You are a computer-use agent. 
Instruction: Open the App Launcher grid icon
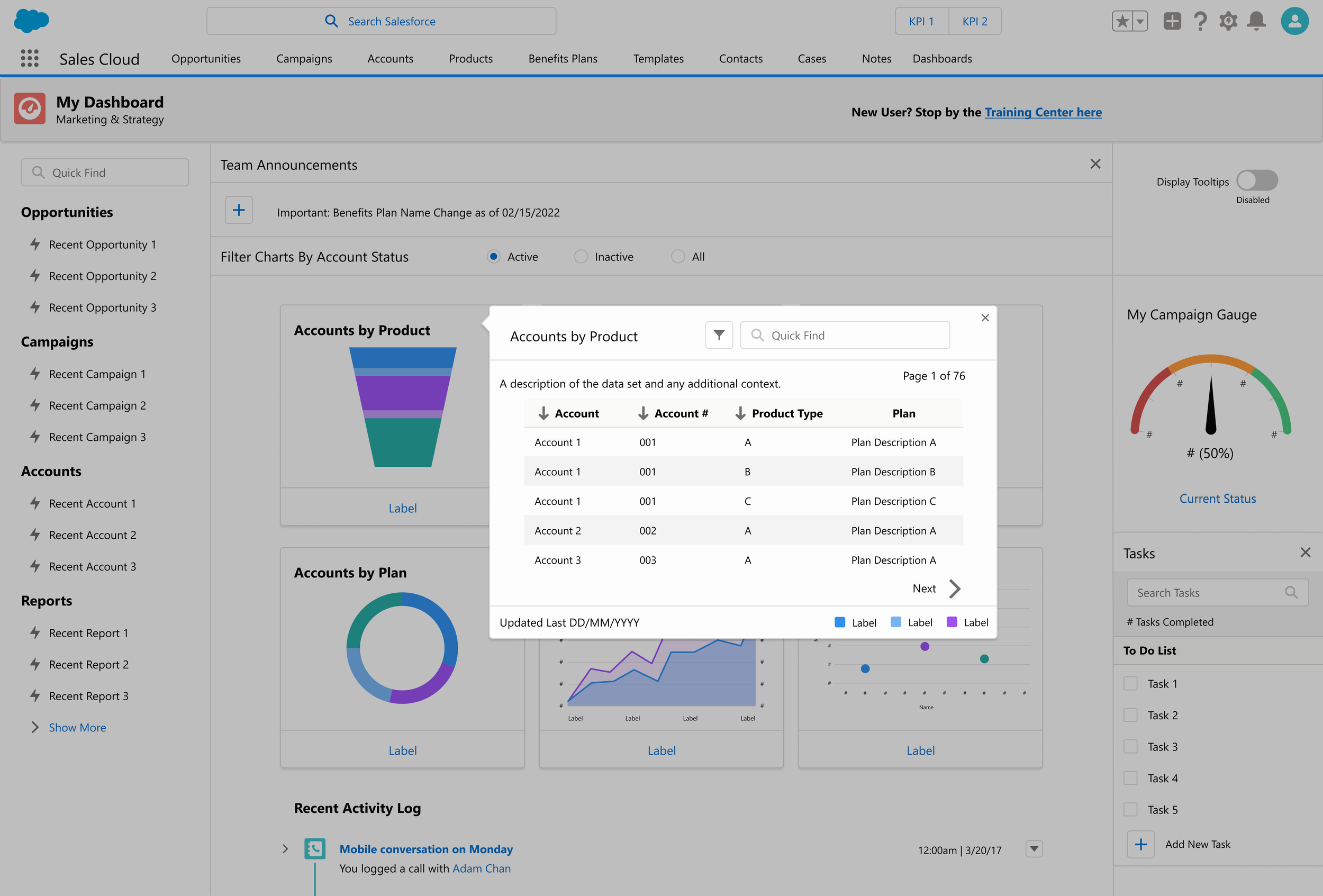tap(30, 58)
